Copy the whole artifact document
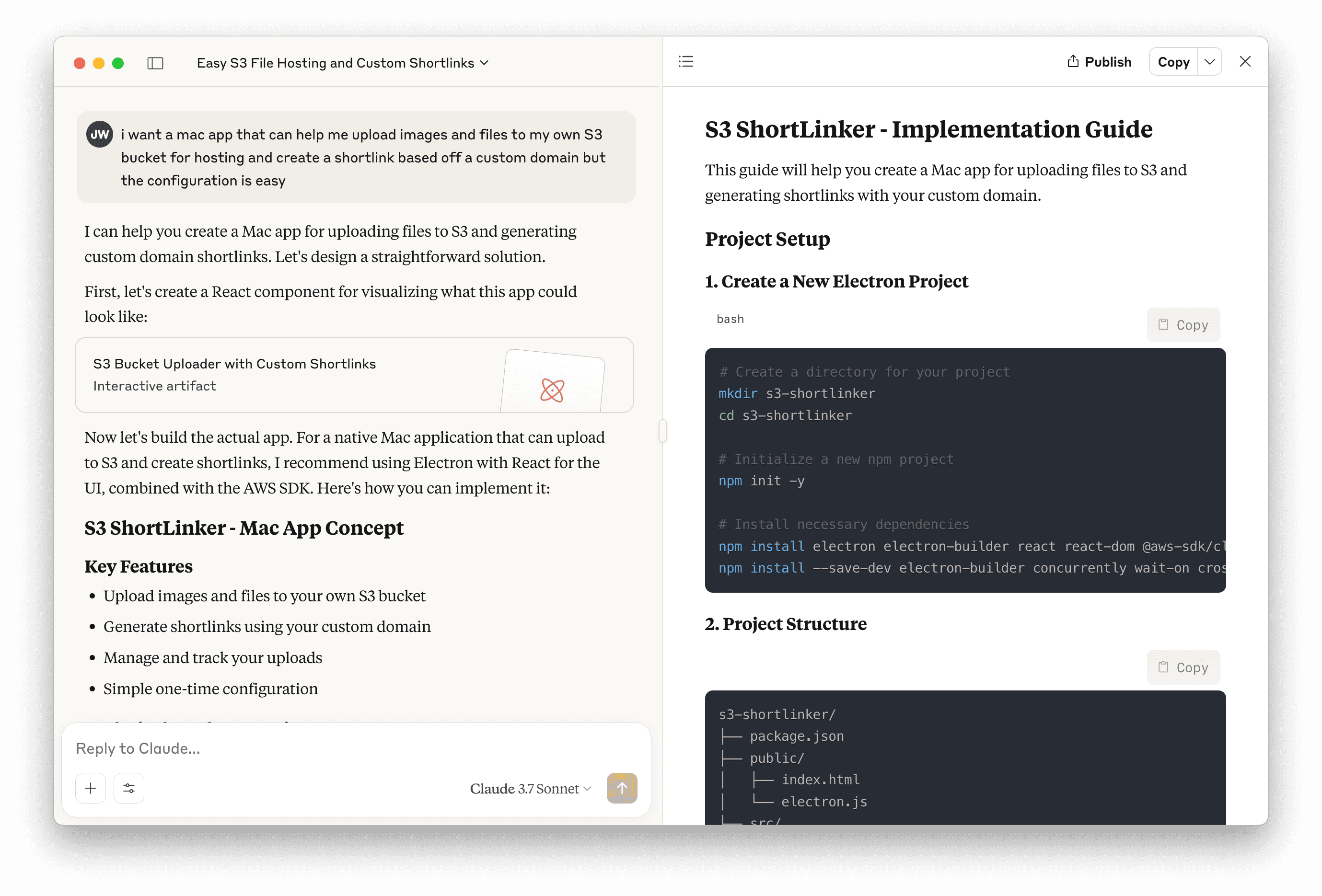The width and height of the screenshot is (1322, 896). point(1173,61)
